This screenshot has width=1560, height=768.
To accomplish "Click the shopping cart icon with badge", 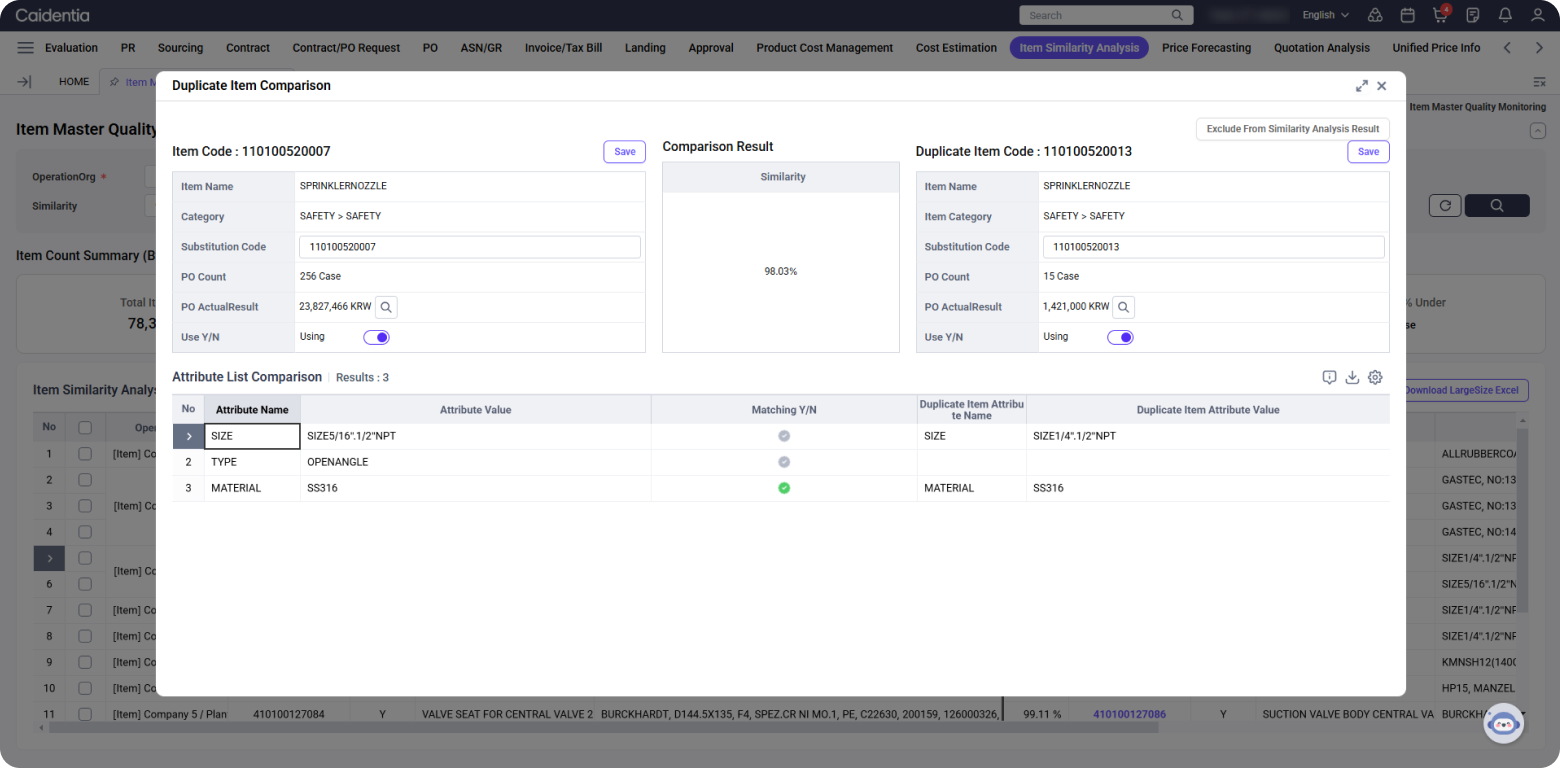I will tap(1440, 15).
